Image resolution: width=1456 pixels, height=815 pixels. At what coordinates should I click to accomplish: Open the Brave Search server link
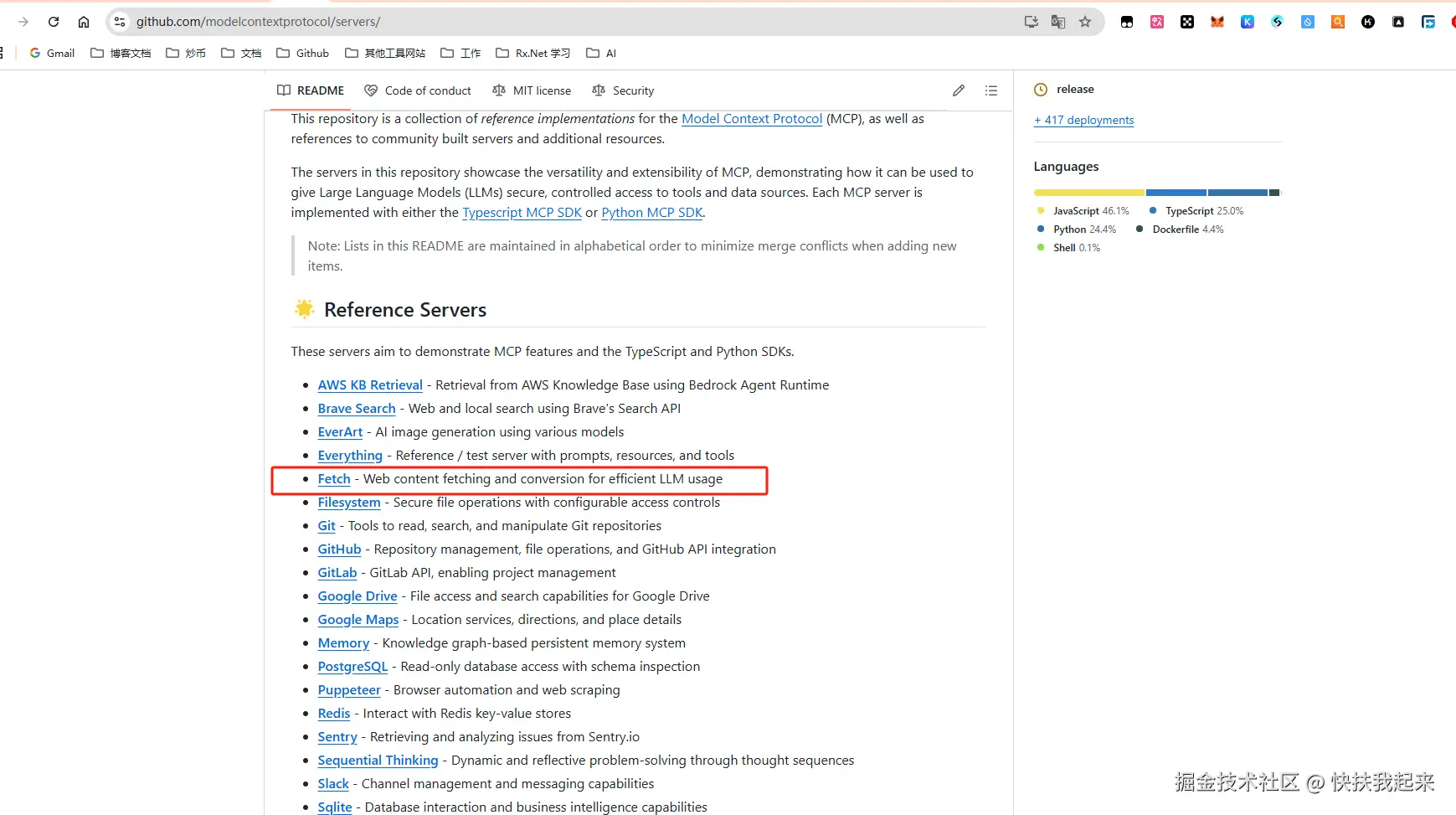357,409
